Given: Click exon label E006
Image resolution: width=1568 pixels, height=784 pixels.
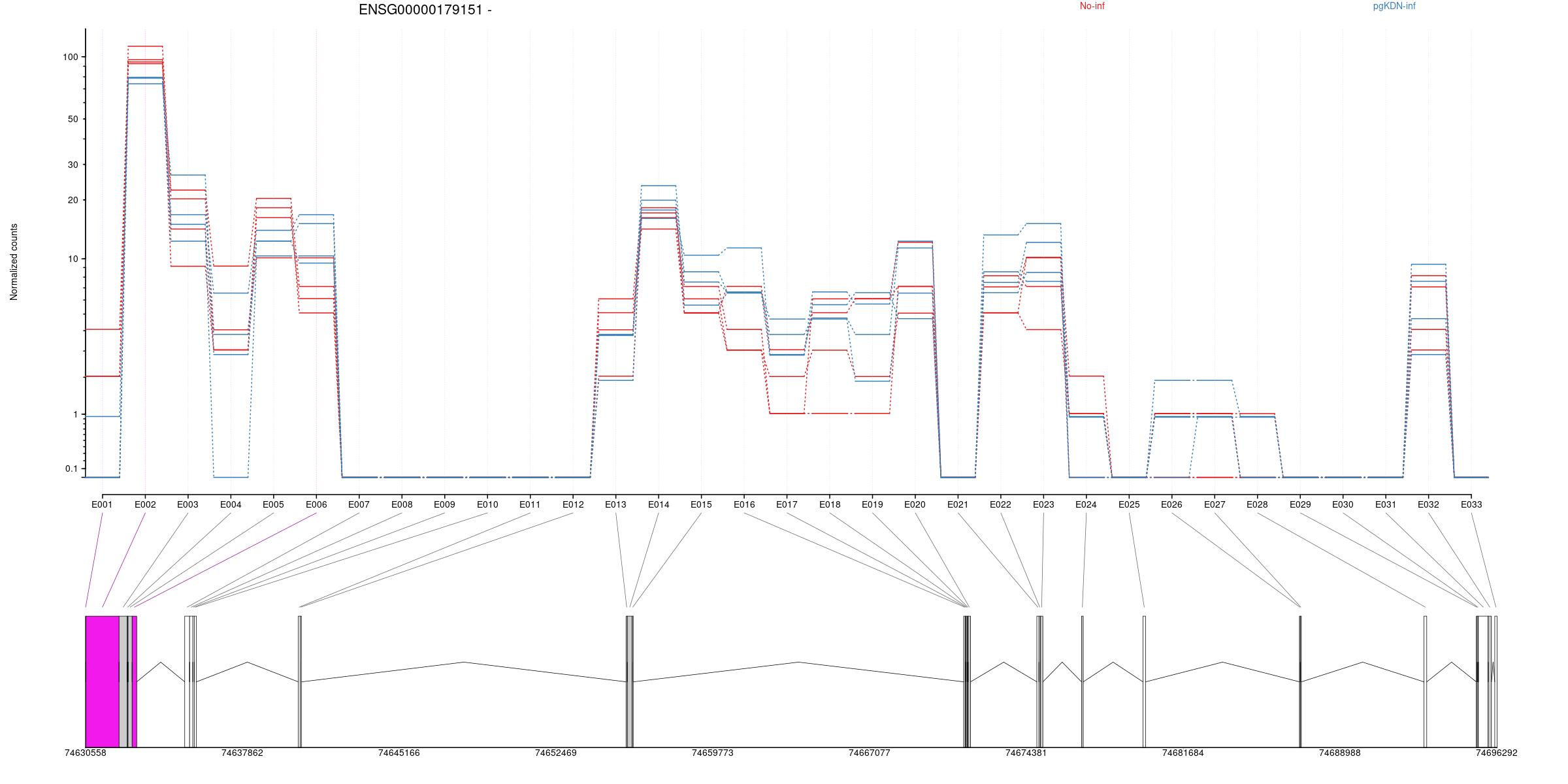Looking at the screenshot, I should 316,504.
